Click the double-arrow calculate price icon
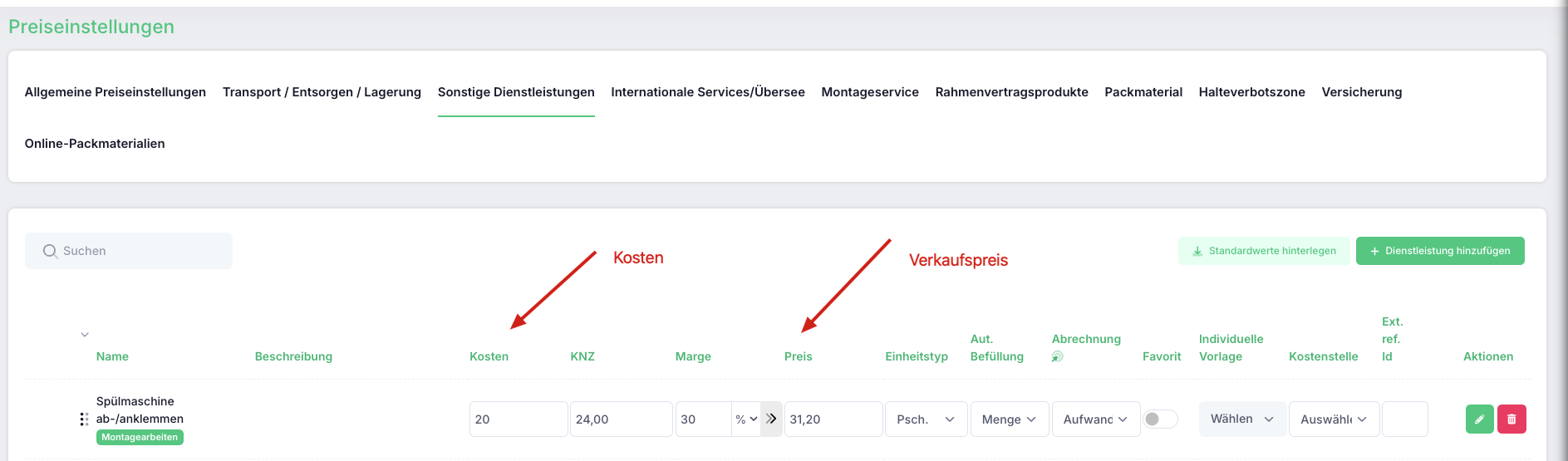Image resolution: width=1568 pixels, height=461 pixels. coord(771,419)
